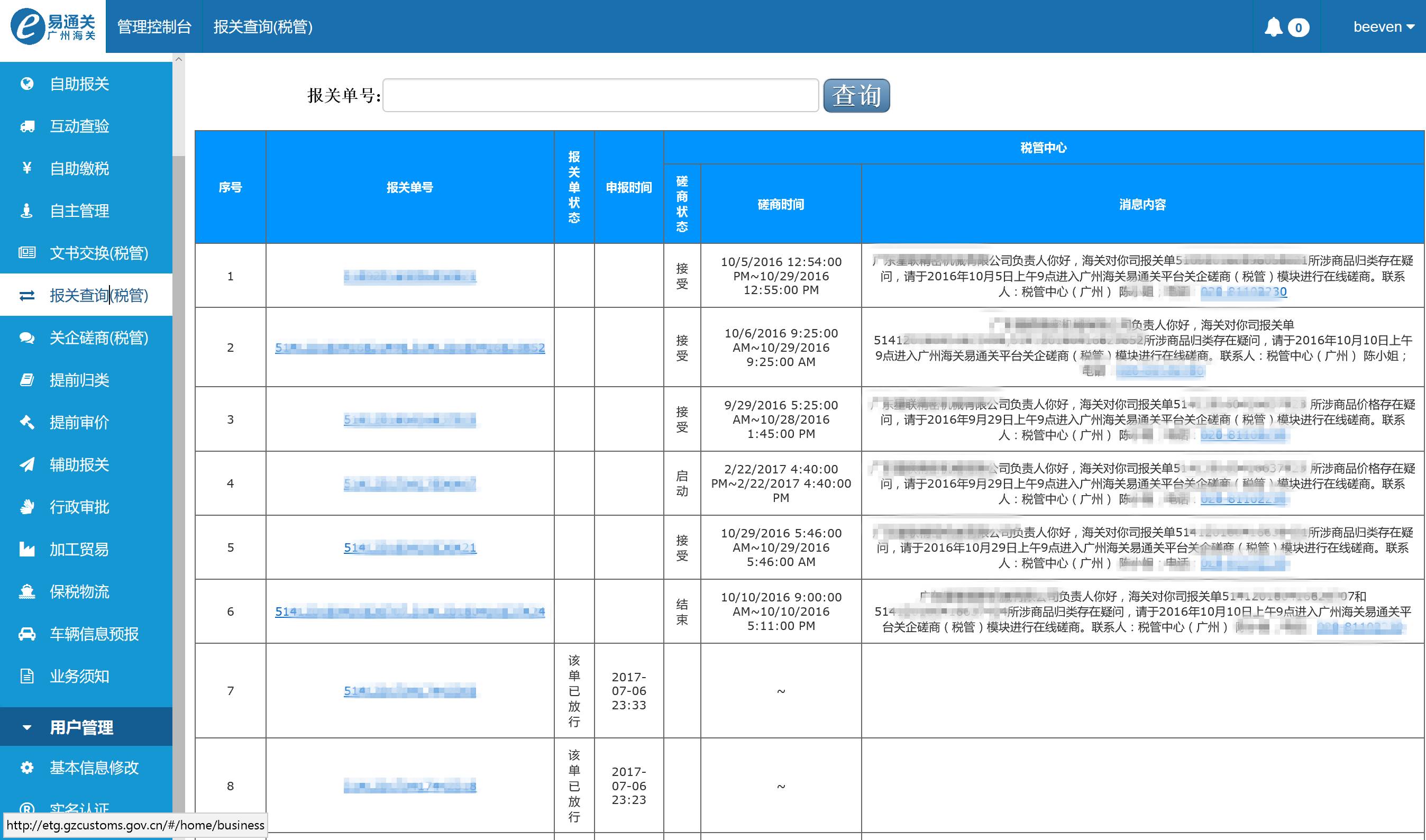Open the declaration number link in row 3
This screenshot has width=1426, height=840.
(410, 419)
